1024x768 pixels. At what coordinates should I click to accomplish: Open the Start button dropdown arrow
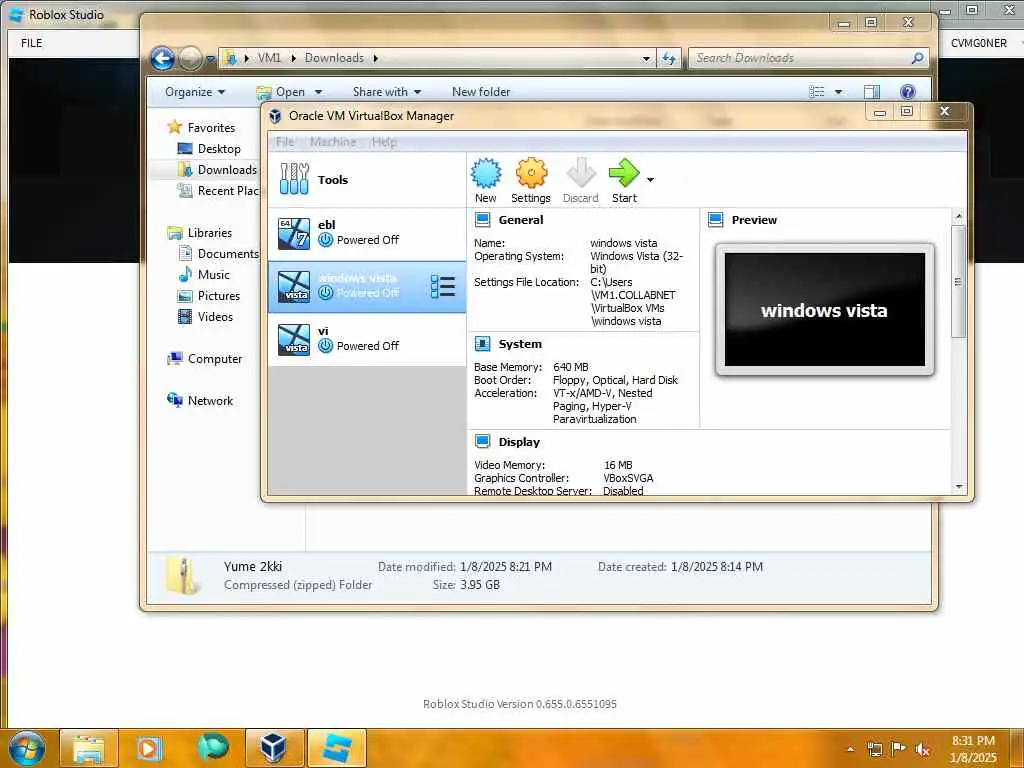pos(650,180)
